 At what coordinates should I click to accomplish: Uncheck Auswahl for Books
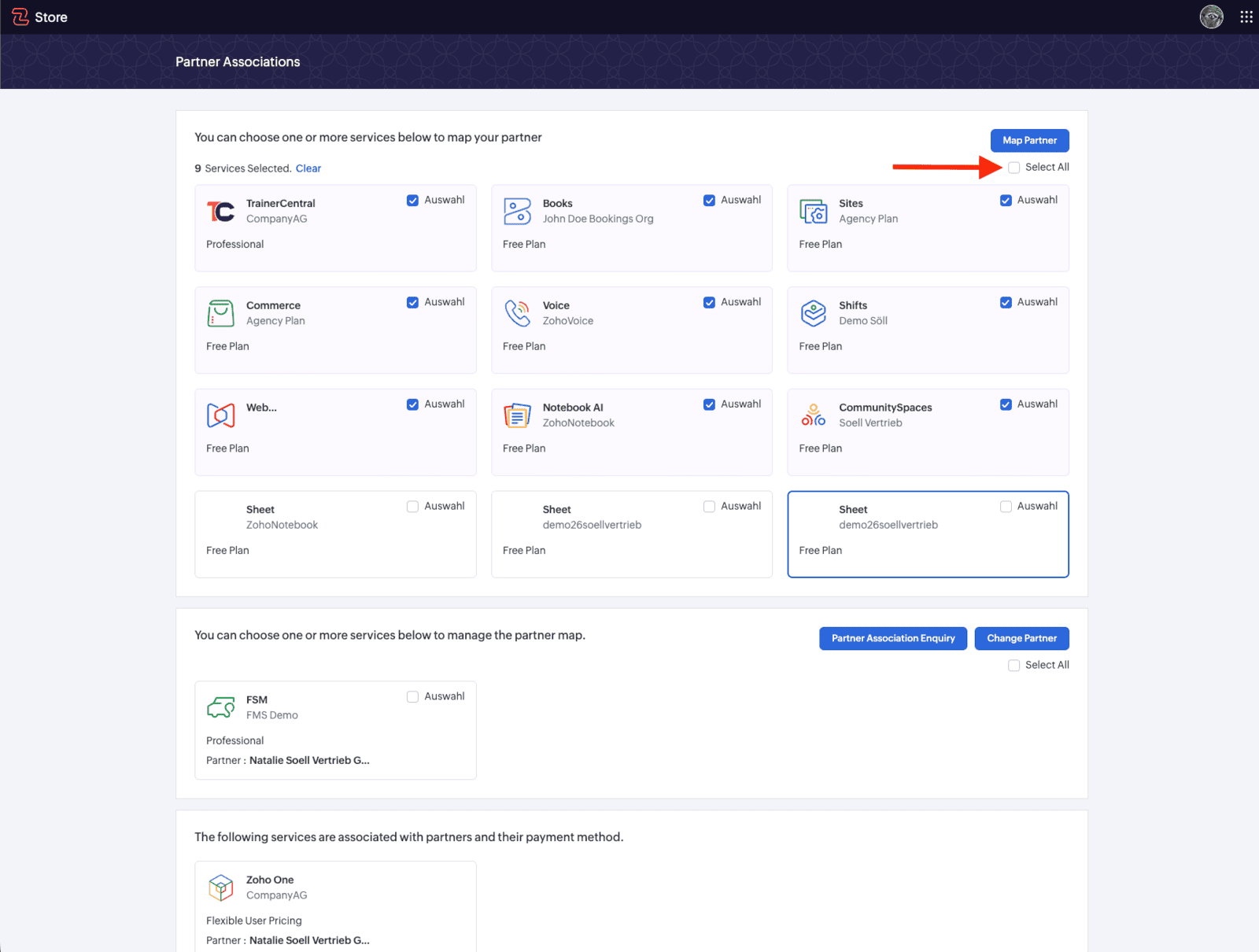point(709,201)
